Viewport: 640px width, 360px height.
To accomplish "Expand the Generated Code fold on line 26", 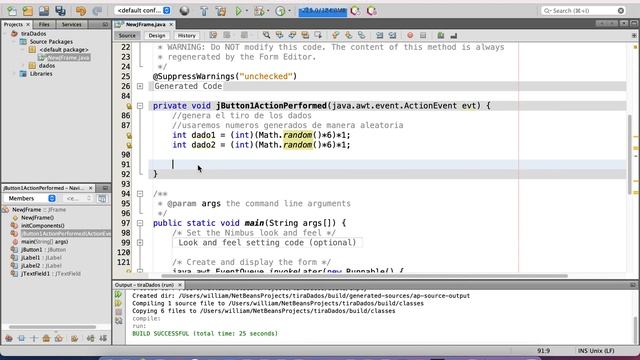I will (x=140, y=86).
